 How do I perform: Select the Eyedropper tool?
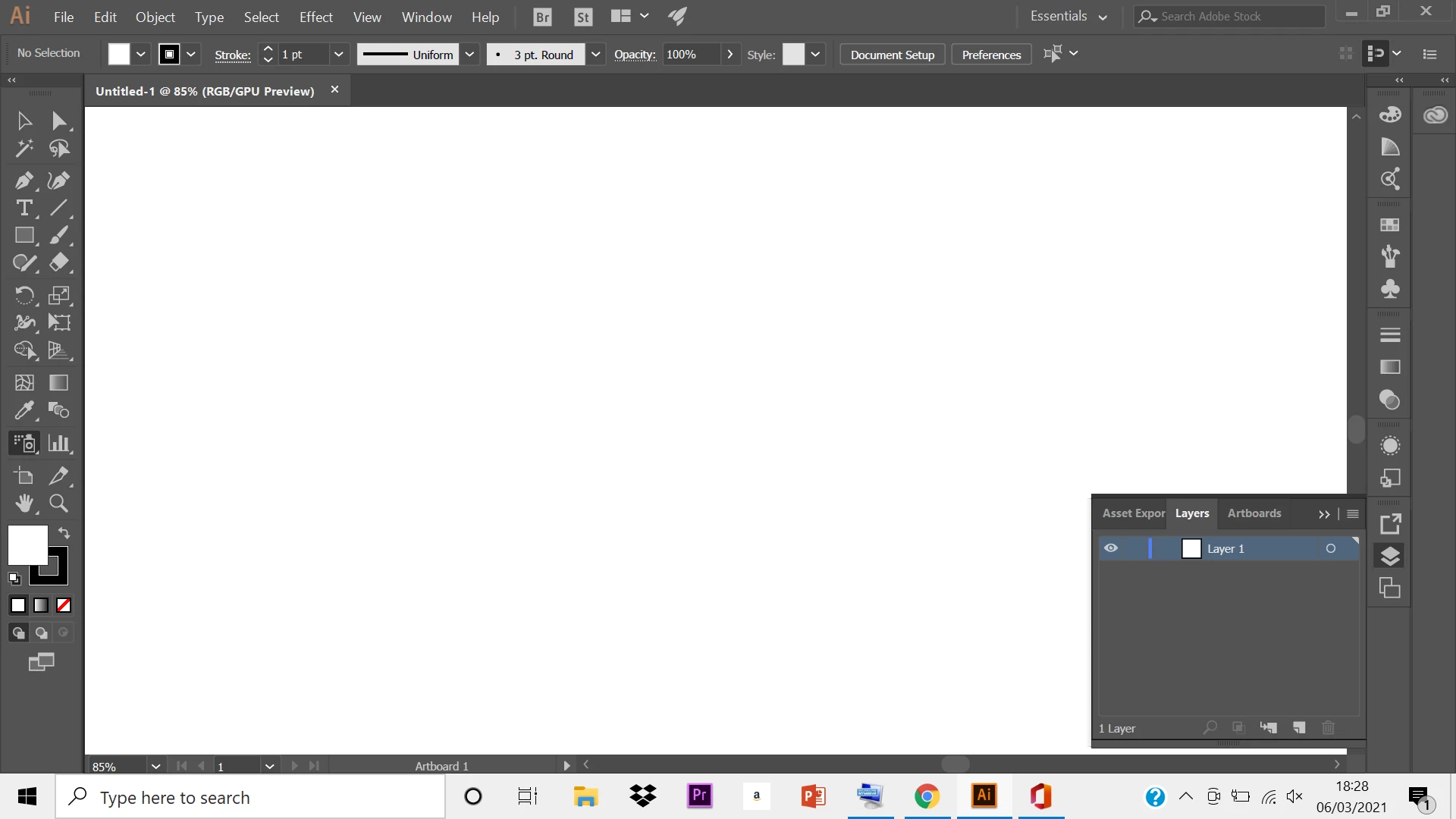pos(24,410)
